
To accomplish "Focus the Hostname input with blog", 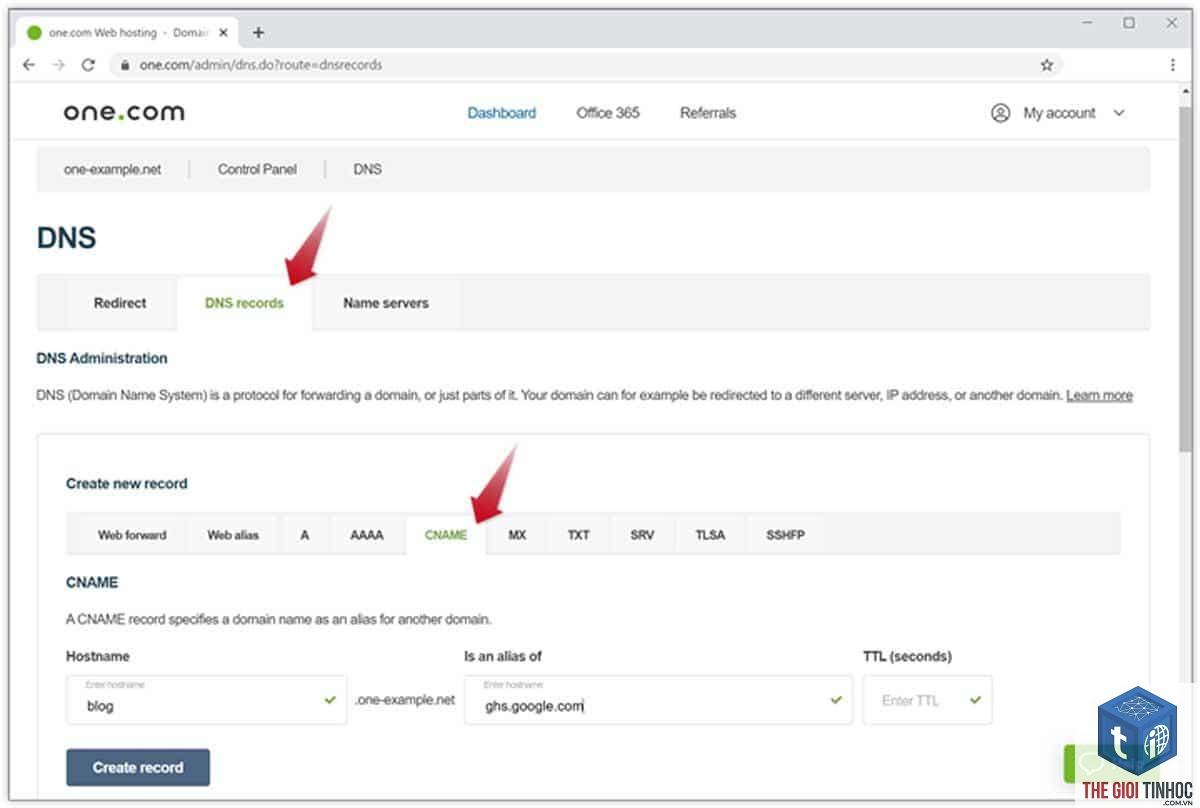I will [x=206, y=700].
